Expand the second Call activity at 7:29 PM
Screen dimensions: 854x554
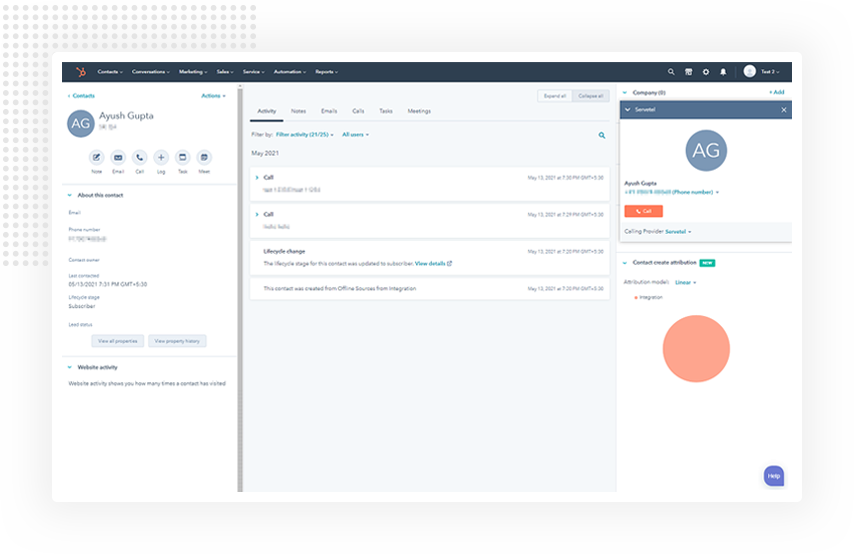tap(257, 215)
